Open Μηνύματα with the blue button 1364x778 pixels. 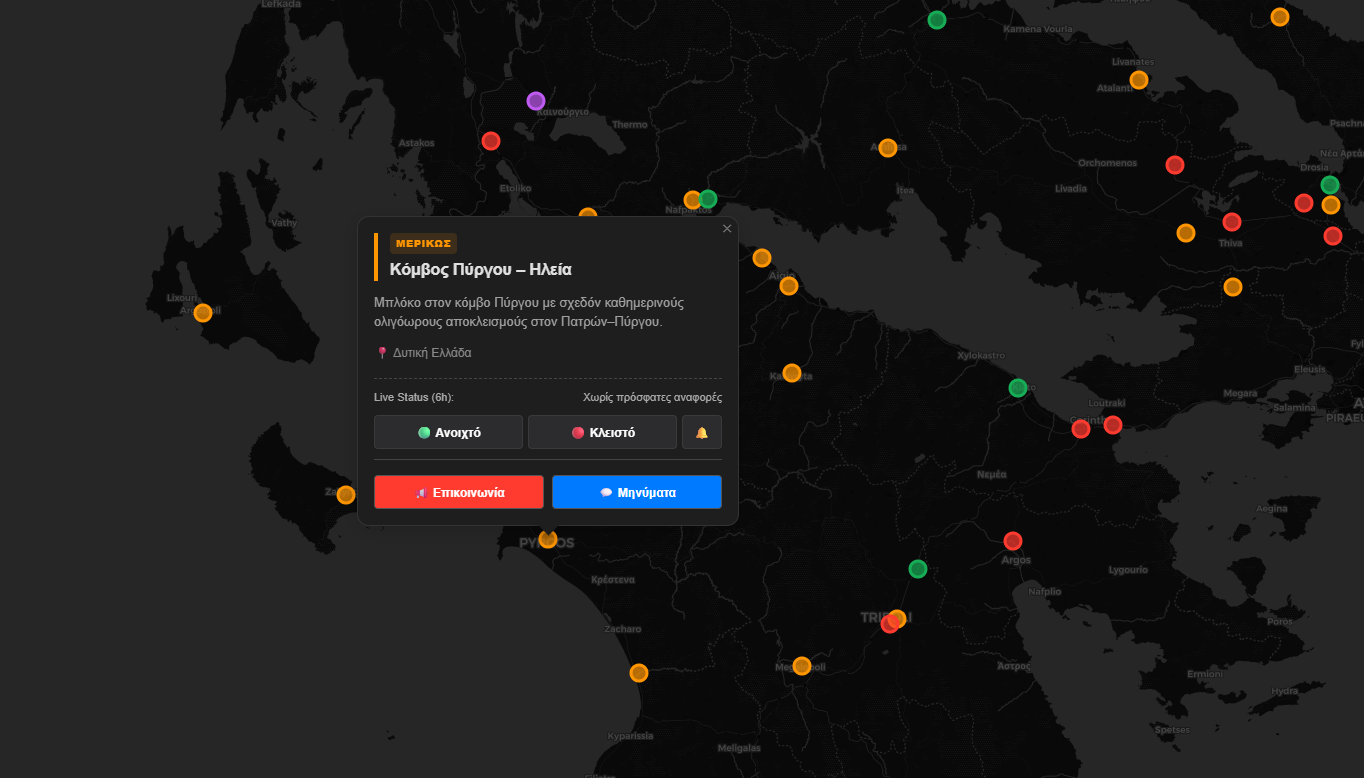click(637, 492)
